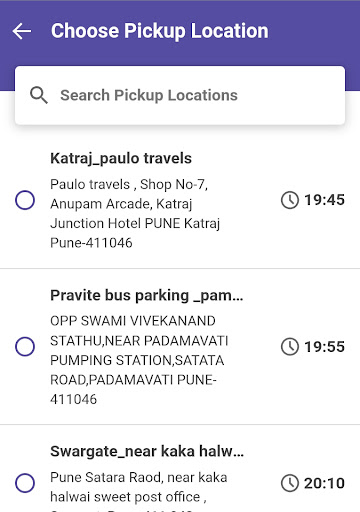This screenshot has height=512, width=360.
Task: Click the clock icon beside 19:45
Action: 290,200
